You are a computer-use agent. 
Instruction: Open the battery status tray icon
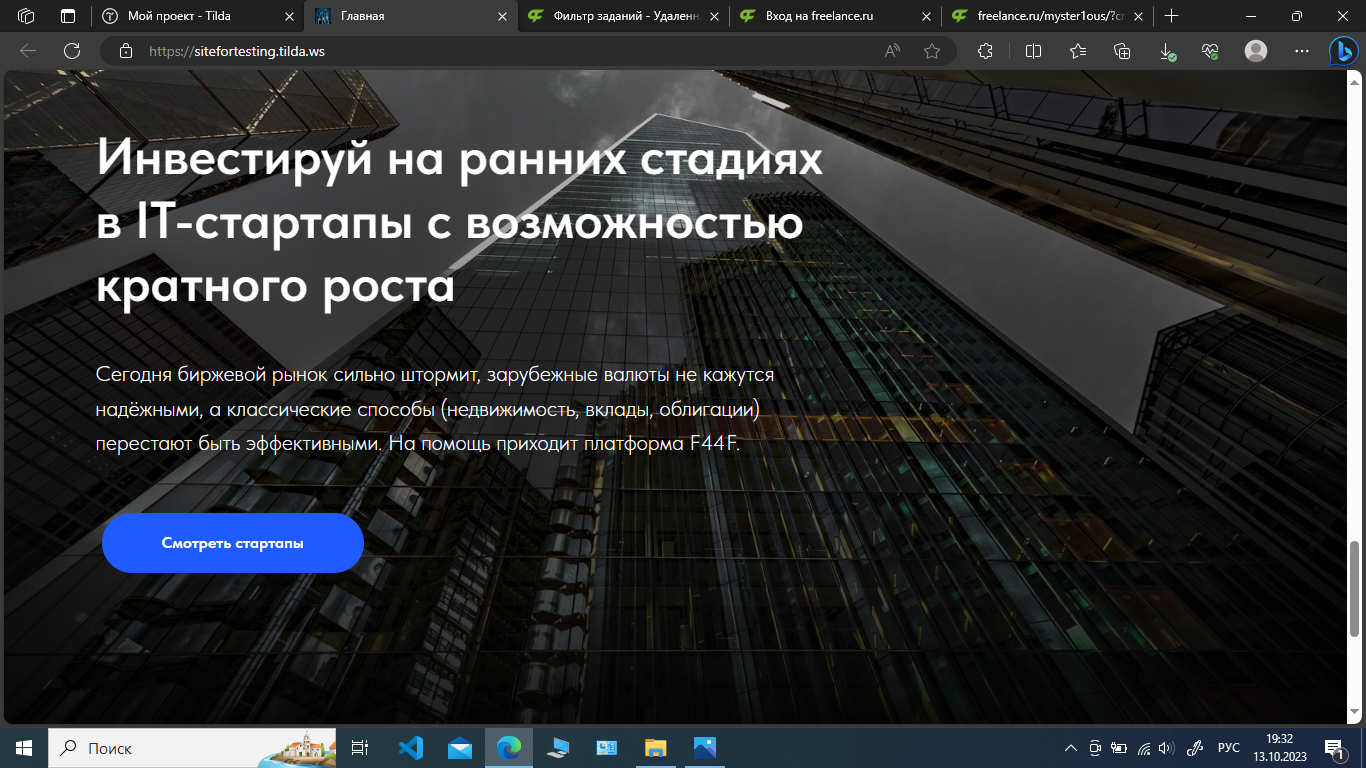[1119, 748]
